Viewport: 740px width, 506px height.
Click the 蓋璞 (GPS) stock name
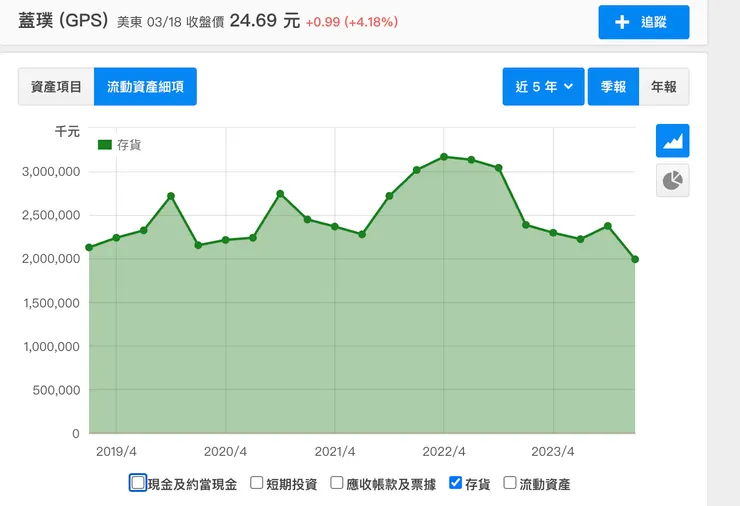63,21
